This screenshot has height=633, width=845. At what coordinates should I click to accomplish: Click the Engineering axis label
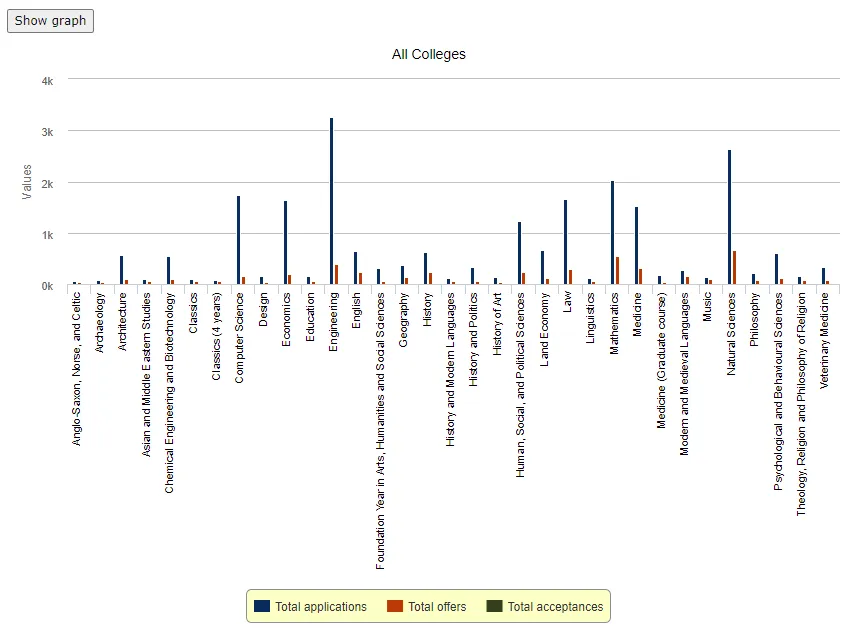[333, 322]
